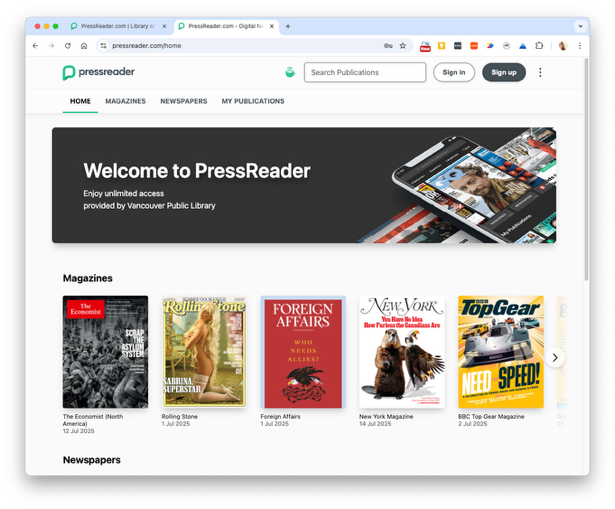Click the blue triangle extension icon
Image resolution: width=615 pixels, height=509 pixels.
[x=522, y=46]
